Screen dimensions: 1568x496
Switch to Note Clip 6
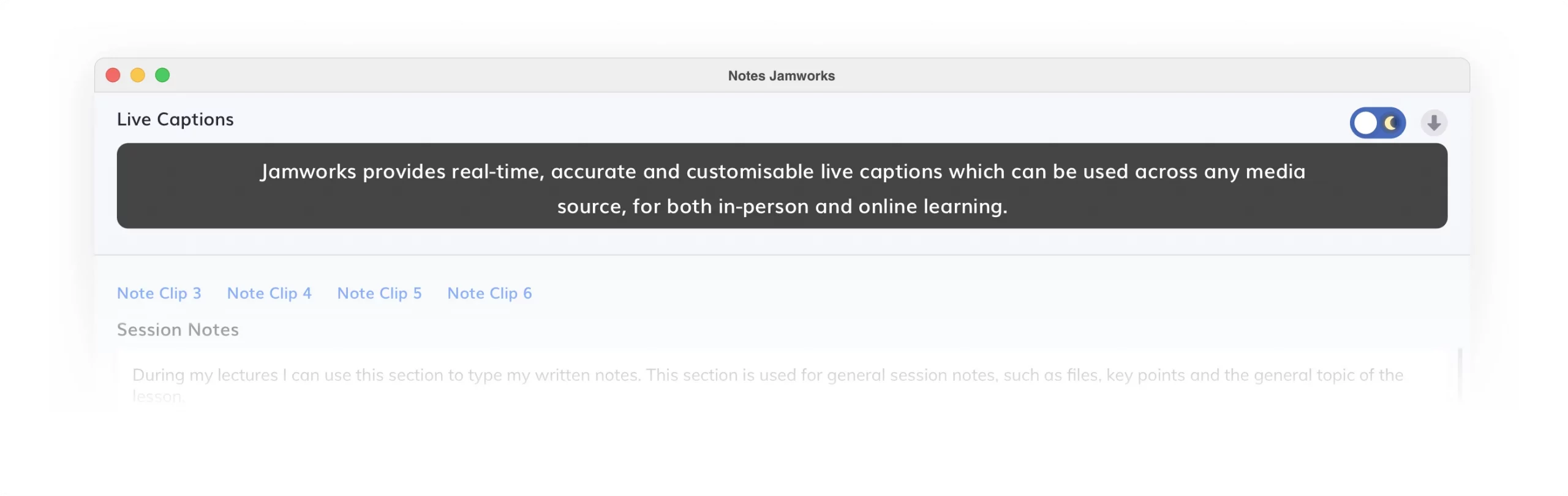(489, 293)
